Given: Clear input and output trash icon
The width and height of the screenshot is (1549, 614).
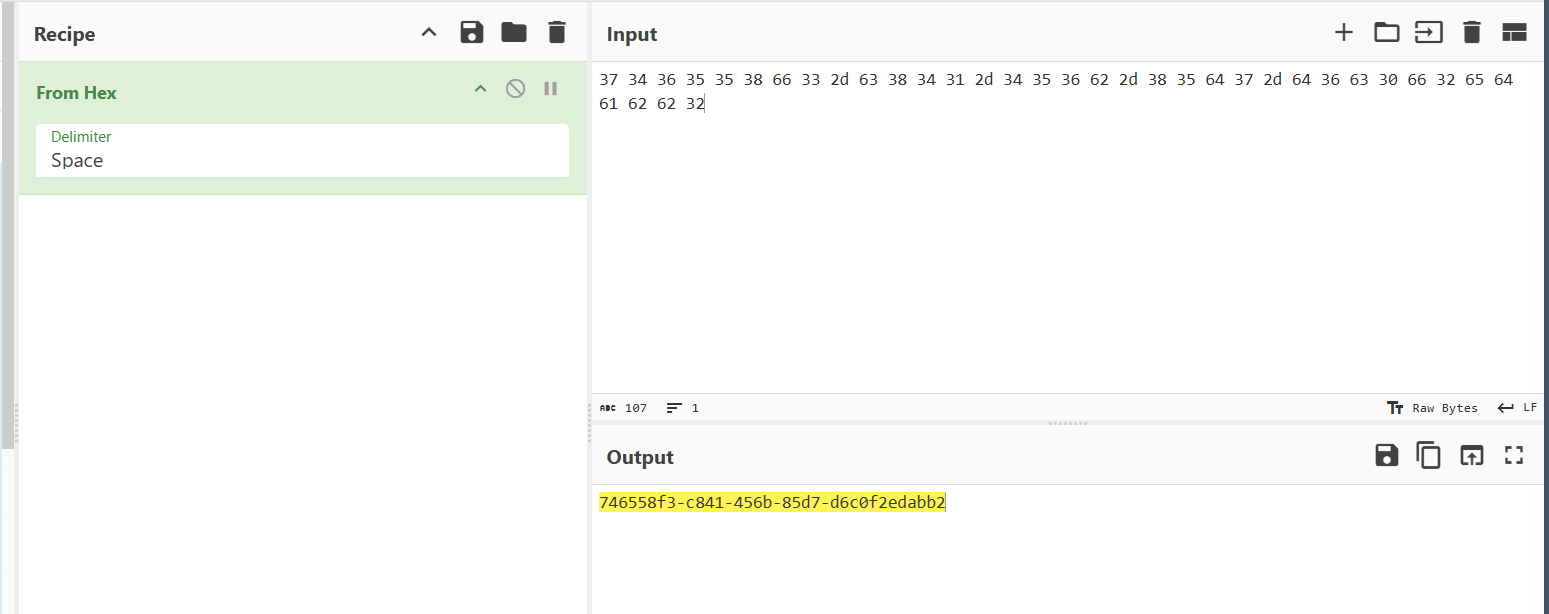Looking at the screenshot, I should tap(1471, 33).
